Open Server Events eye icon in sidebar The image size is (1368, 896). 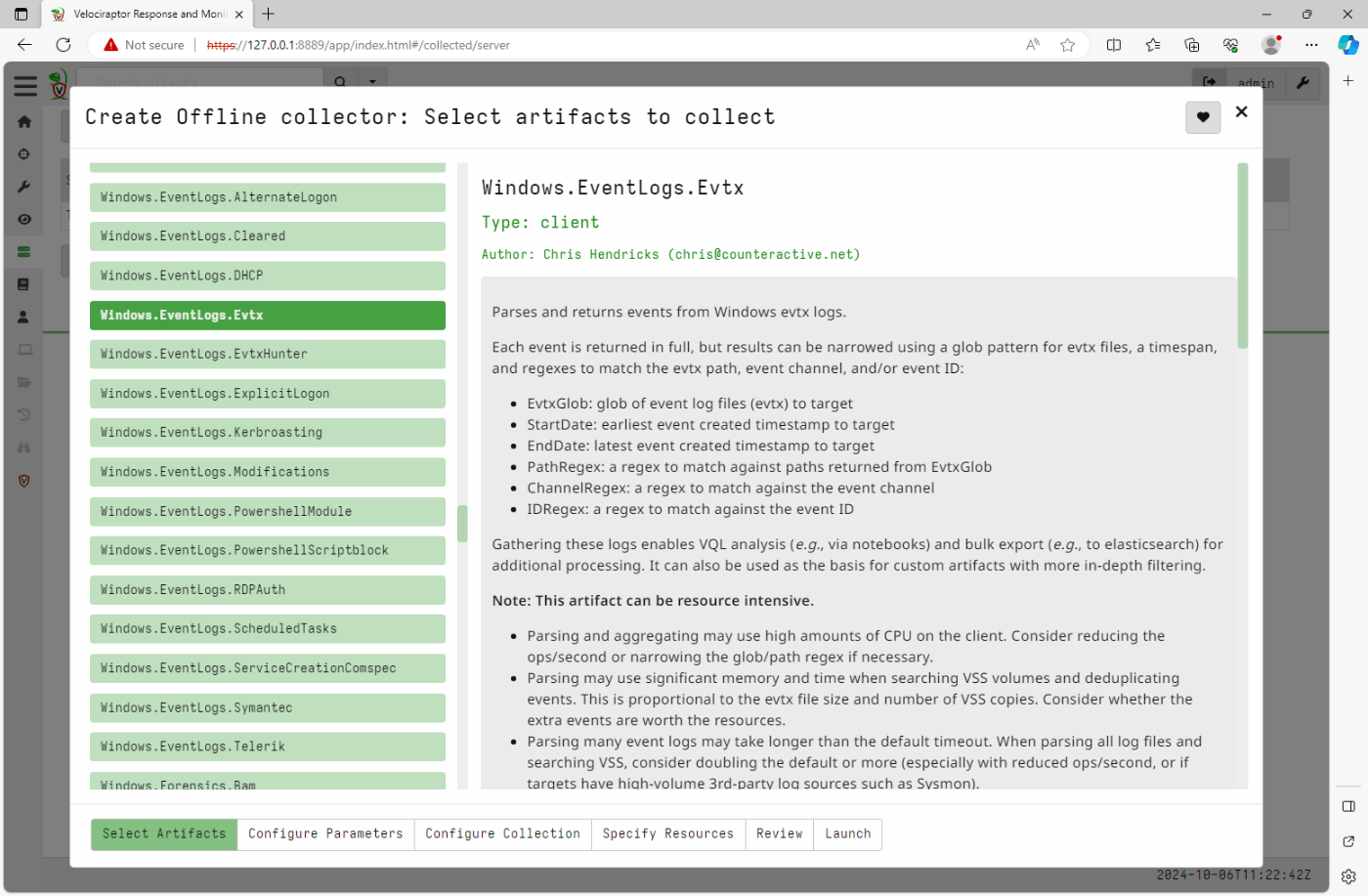click(x=24, y=219)
